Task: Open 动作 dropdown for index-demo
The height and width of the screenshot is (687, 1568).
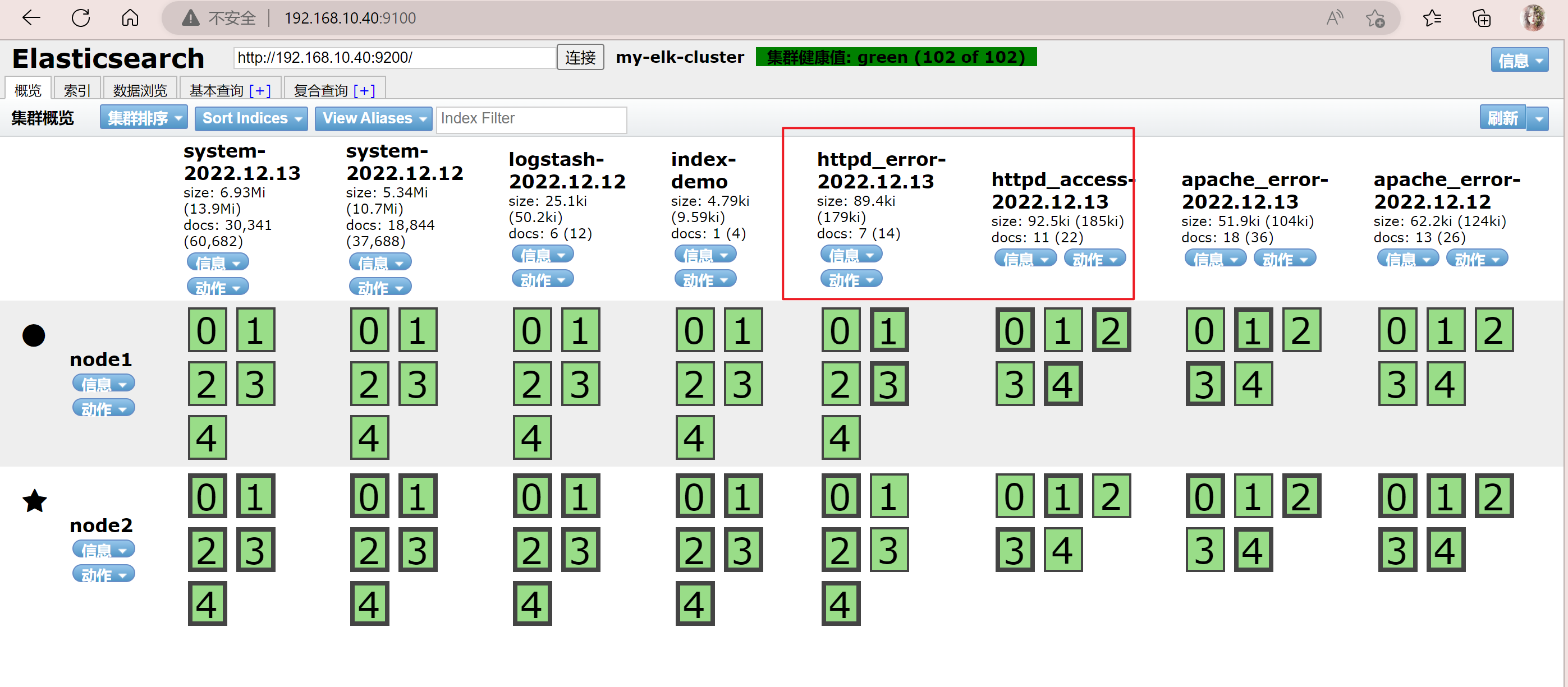Action: [705, 279]
